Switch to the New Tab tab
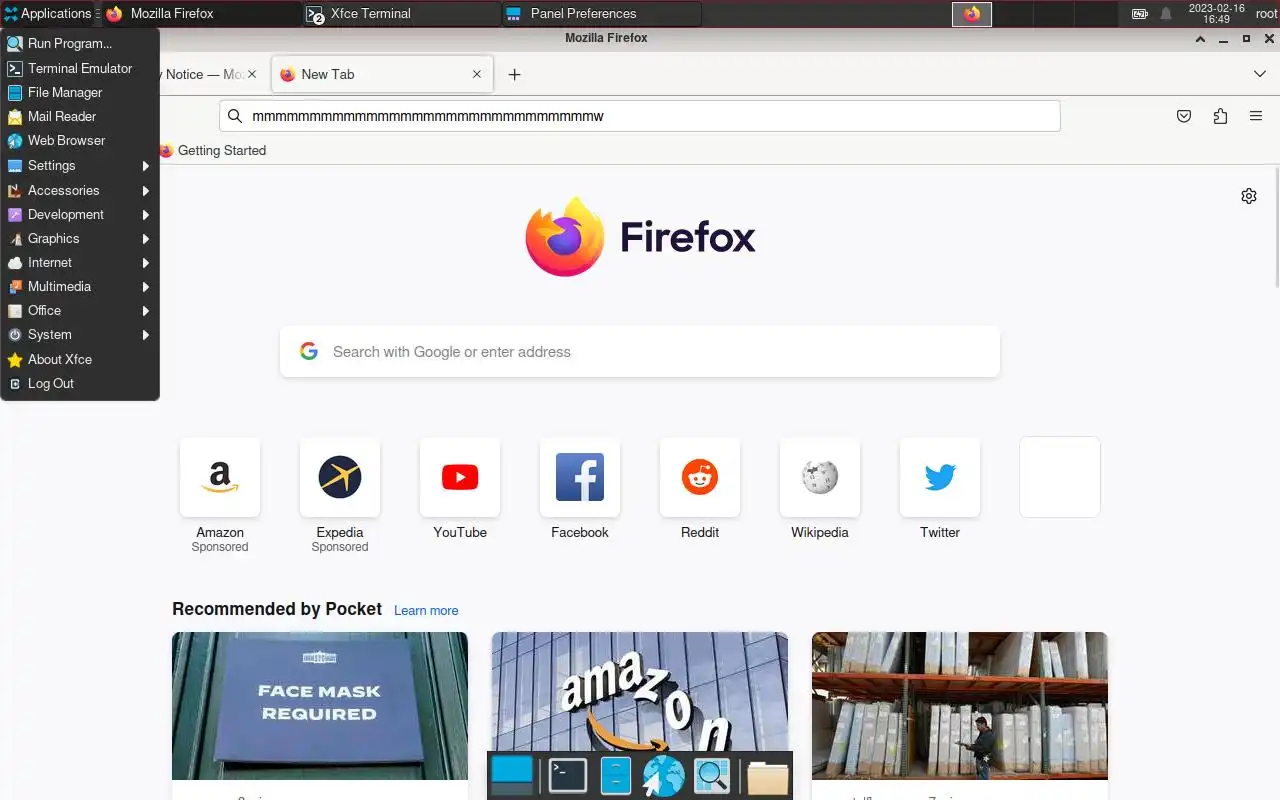1280x800 pixels. (x=381, y=74)
